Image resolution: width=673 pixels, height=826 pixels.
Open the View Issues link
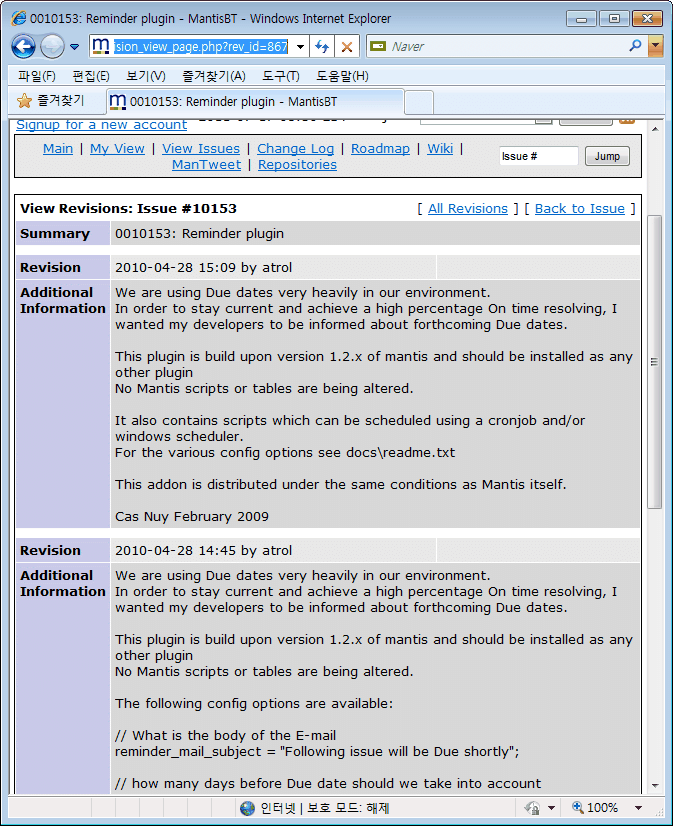point(201,149)
